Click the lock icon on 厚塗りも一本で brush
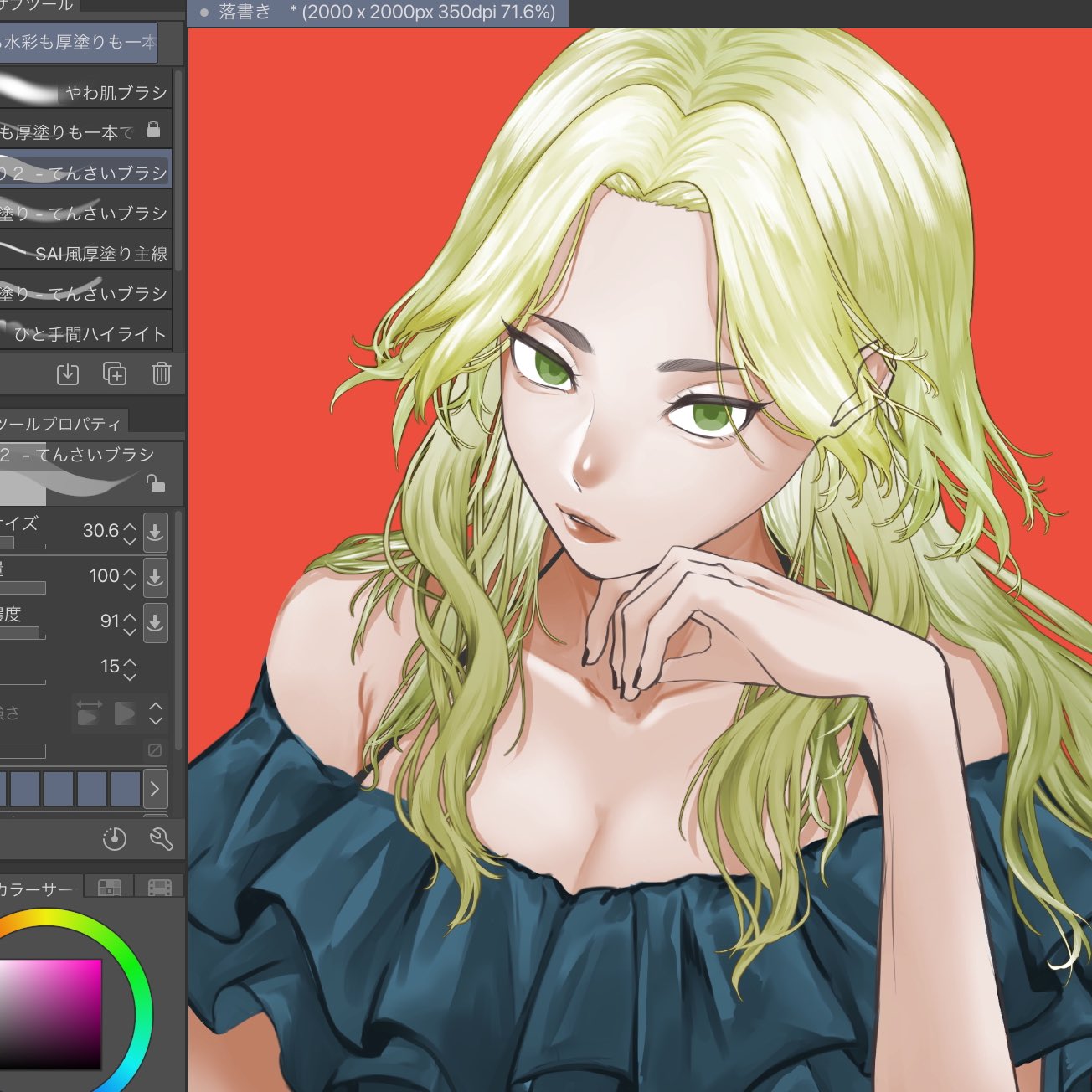 (152, 129)
